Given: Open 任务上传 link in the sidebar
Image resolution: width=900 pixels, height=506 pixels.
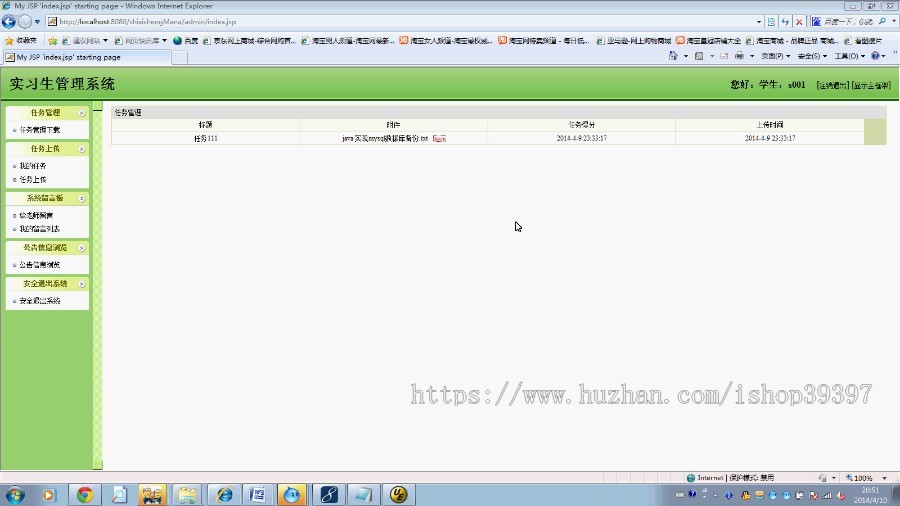Looking at the screenshot, I should (33, 180).
